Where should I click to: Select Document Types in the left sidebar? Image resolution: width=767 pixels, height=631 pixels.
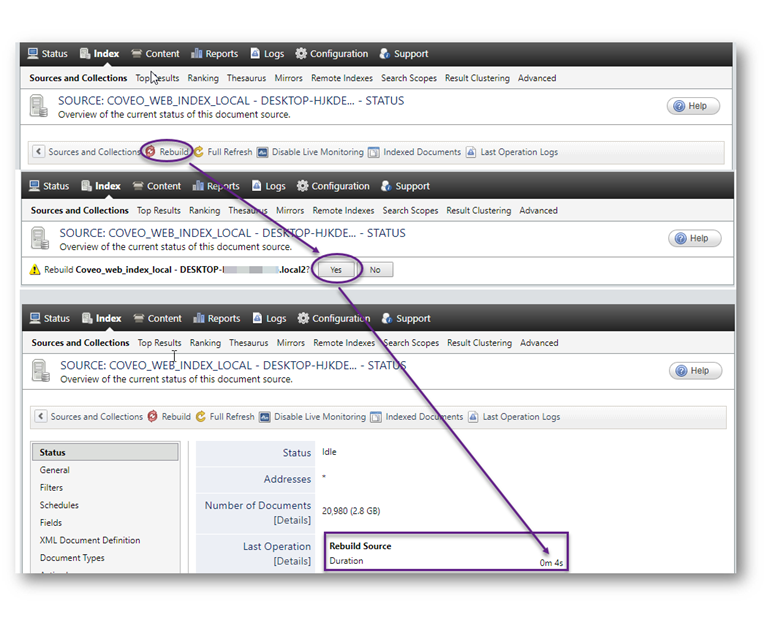[72, 558]
